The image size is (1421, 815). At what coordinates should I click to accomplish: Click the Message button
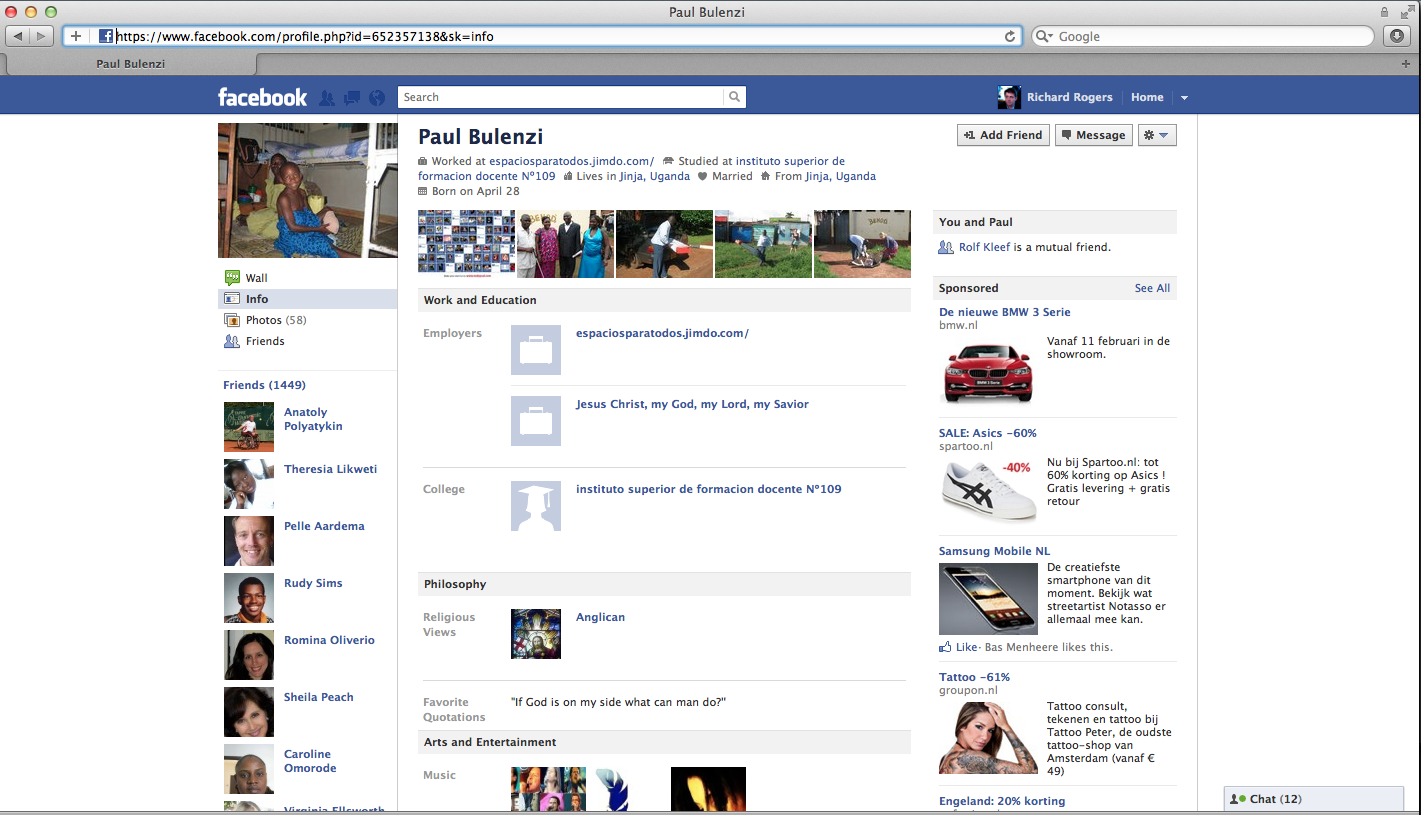[x=1093, y=135]
